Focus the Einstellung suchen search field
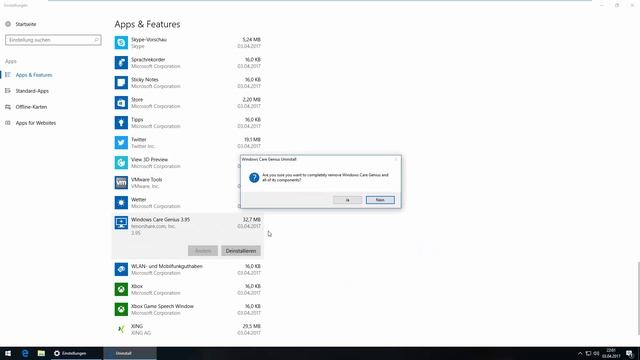The width and height of the screenshot is (640, 360). pyautogui.click(x=53, y=40)
